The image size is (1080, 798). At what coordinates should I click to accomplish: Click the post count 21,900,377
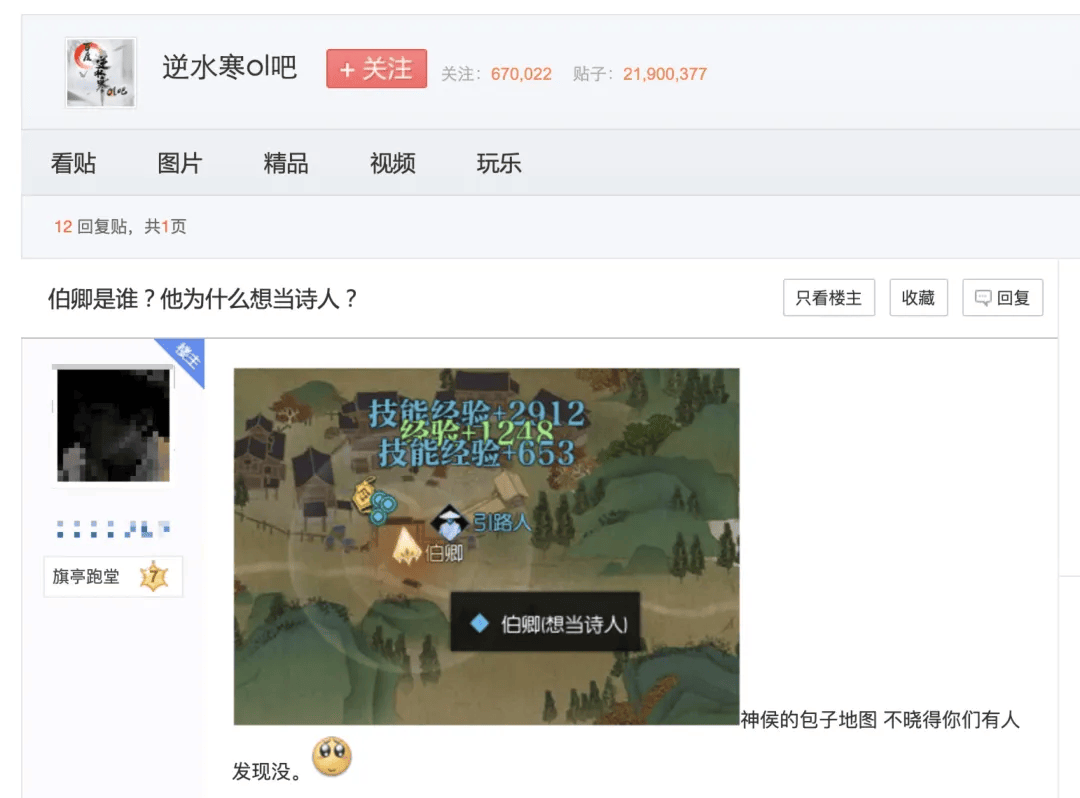click(x=665, y=74)
